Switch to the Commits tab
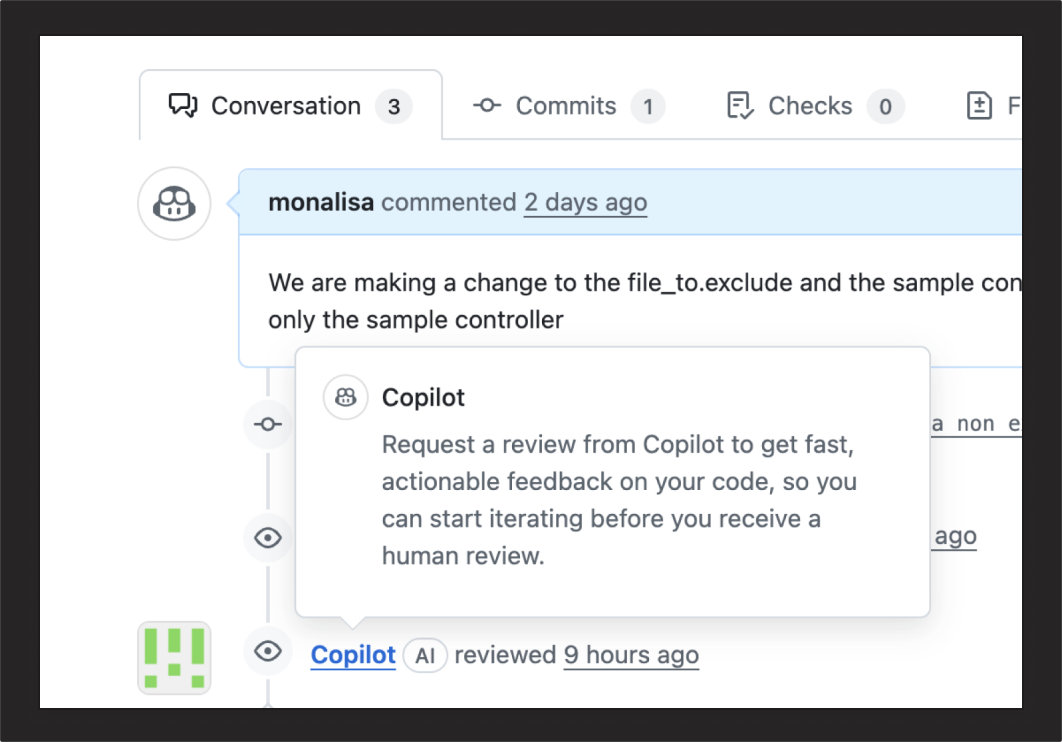This screenshot has width=1062, height=742. (568, 106)
